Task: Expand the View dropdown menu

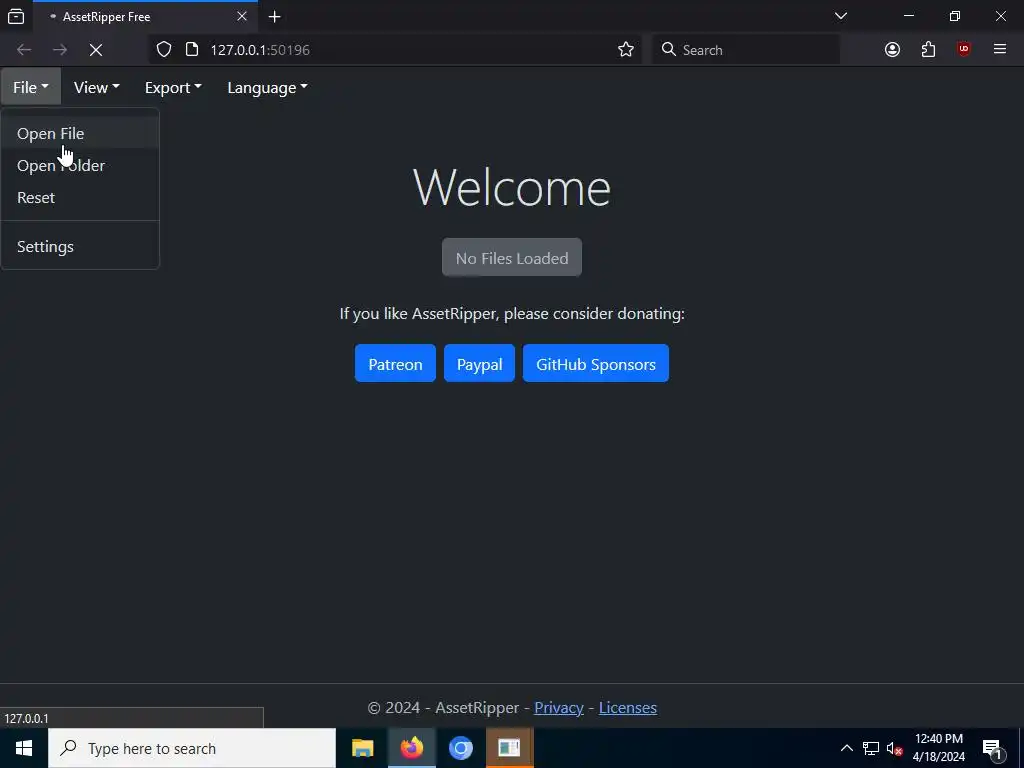Action: 96,87
